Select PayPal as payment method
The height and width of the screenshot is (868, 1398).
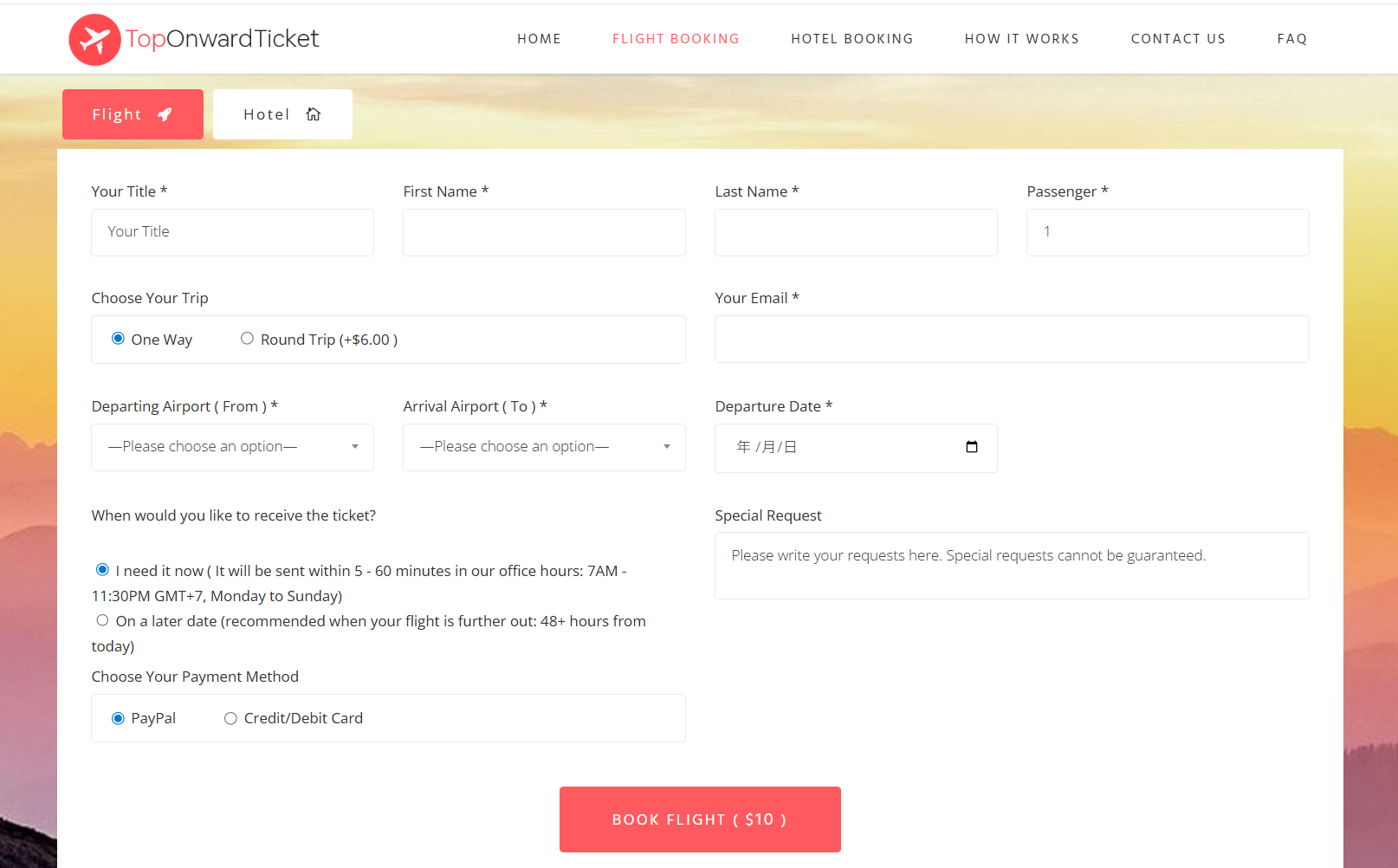pos(119,718)
